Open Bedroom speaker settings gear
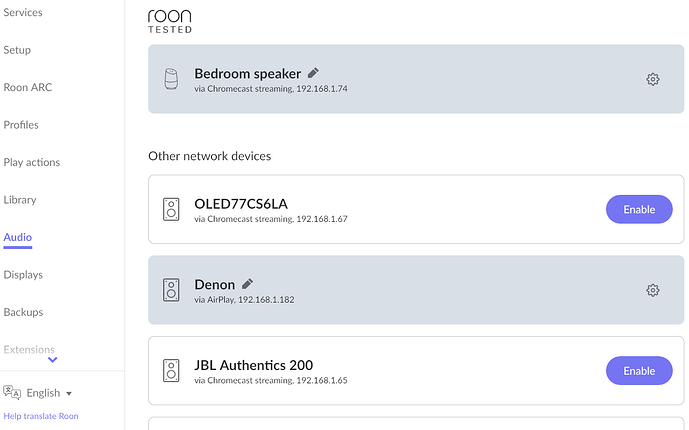The image size is (689, 430). pyautogui.click(x=653, y=79)
